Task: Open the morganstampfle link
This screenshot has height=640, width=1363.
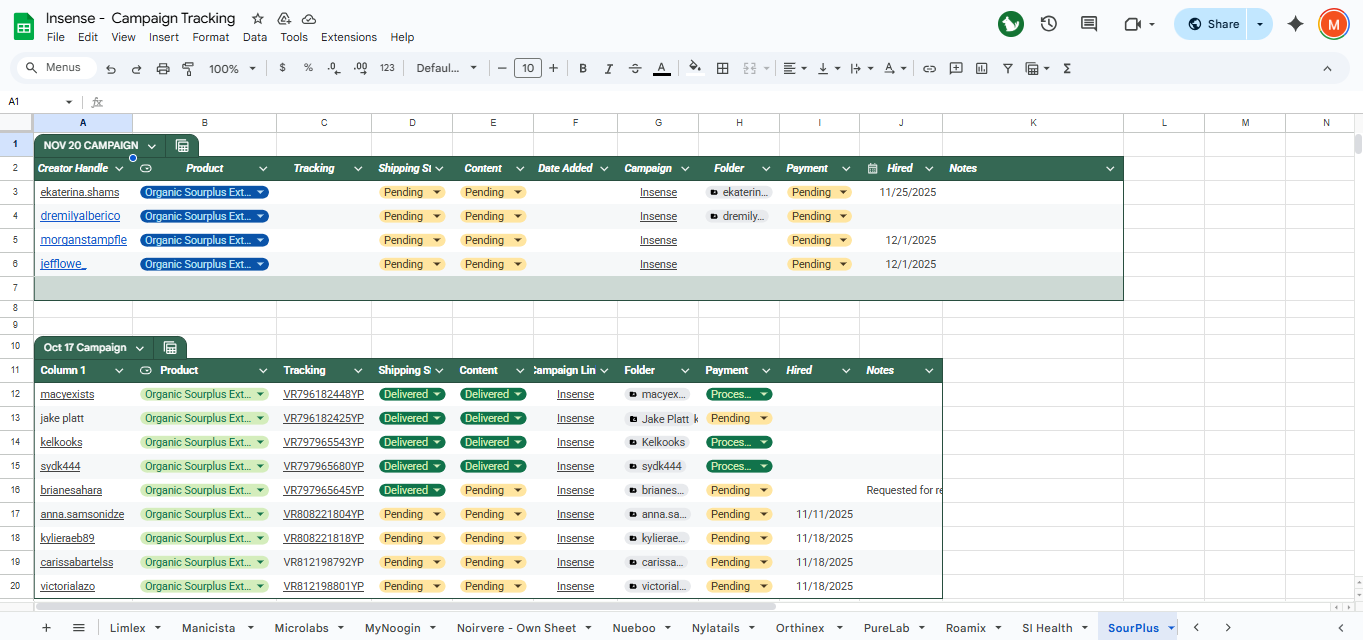Action: (x=83, y=240)
